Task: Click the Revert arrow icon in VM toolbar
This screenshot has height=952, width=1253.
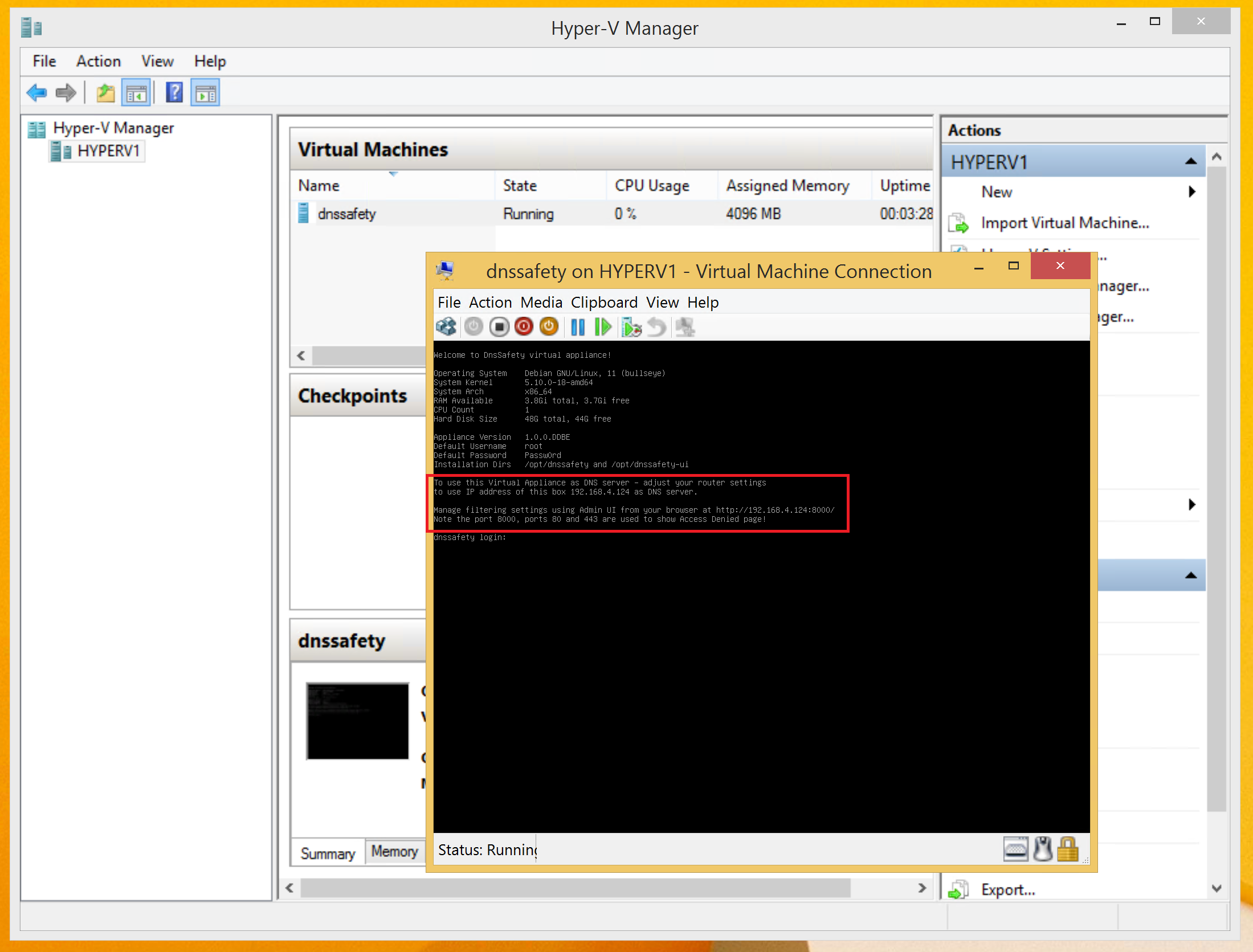Action: click(x=657, y=327)
